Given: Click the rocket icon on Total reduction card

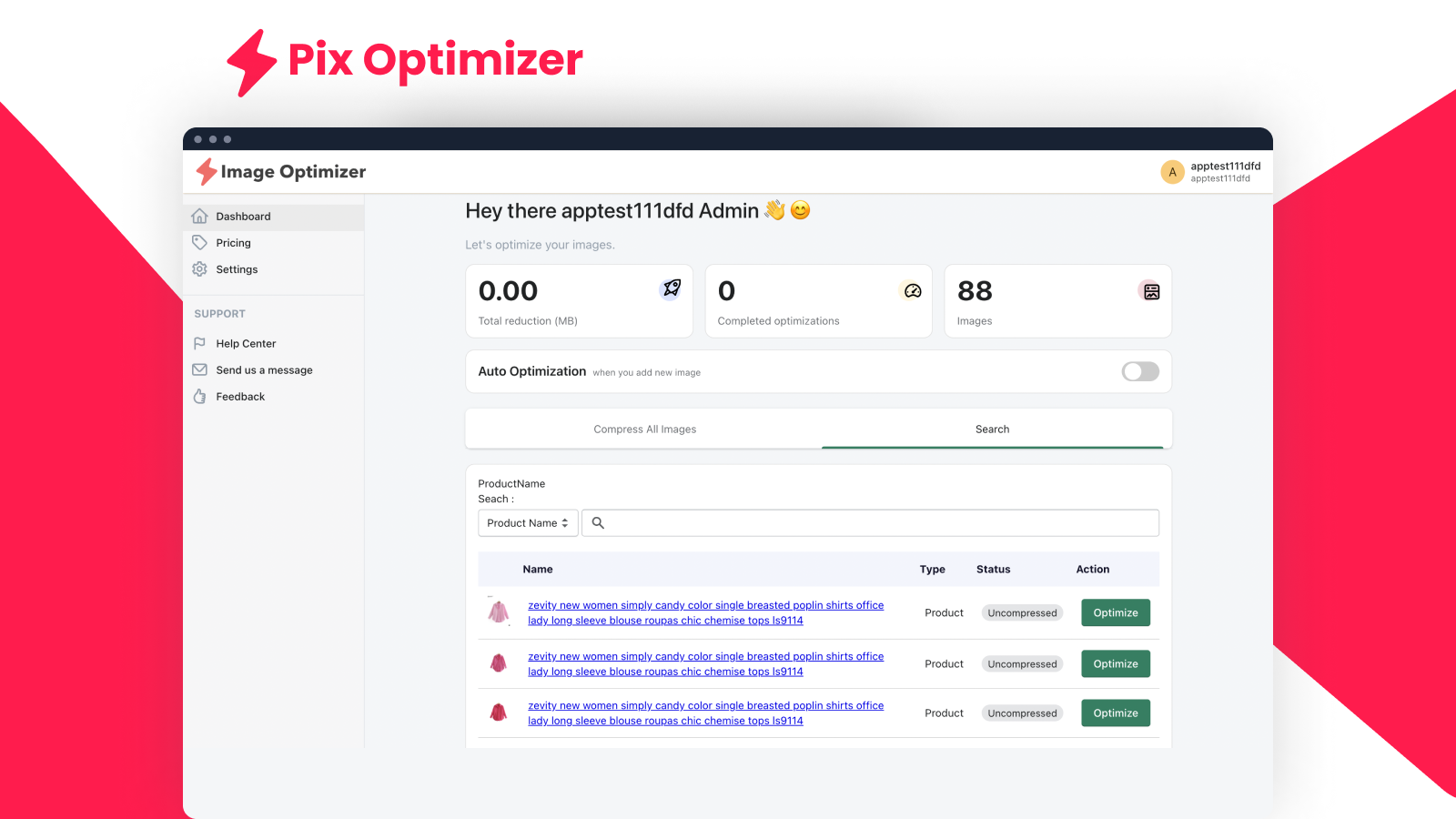Looking at the screenshot, I should click(x=671, y=288).
